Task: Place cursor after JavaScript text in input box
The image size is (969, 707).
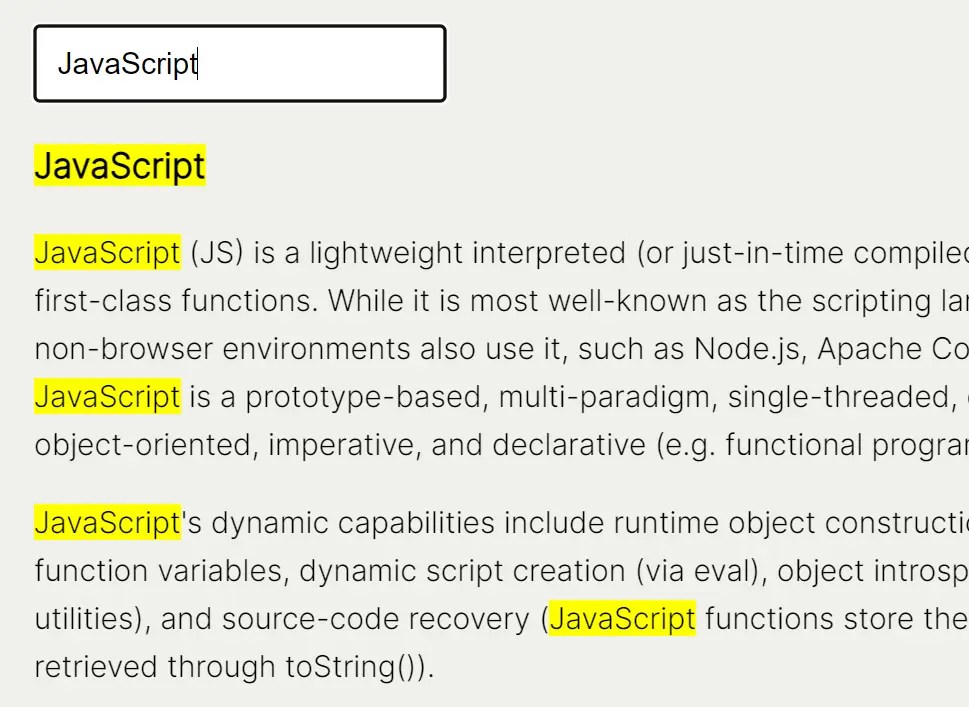Action: pos(198,63)
